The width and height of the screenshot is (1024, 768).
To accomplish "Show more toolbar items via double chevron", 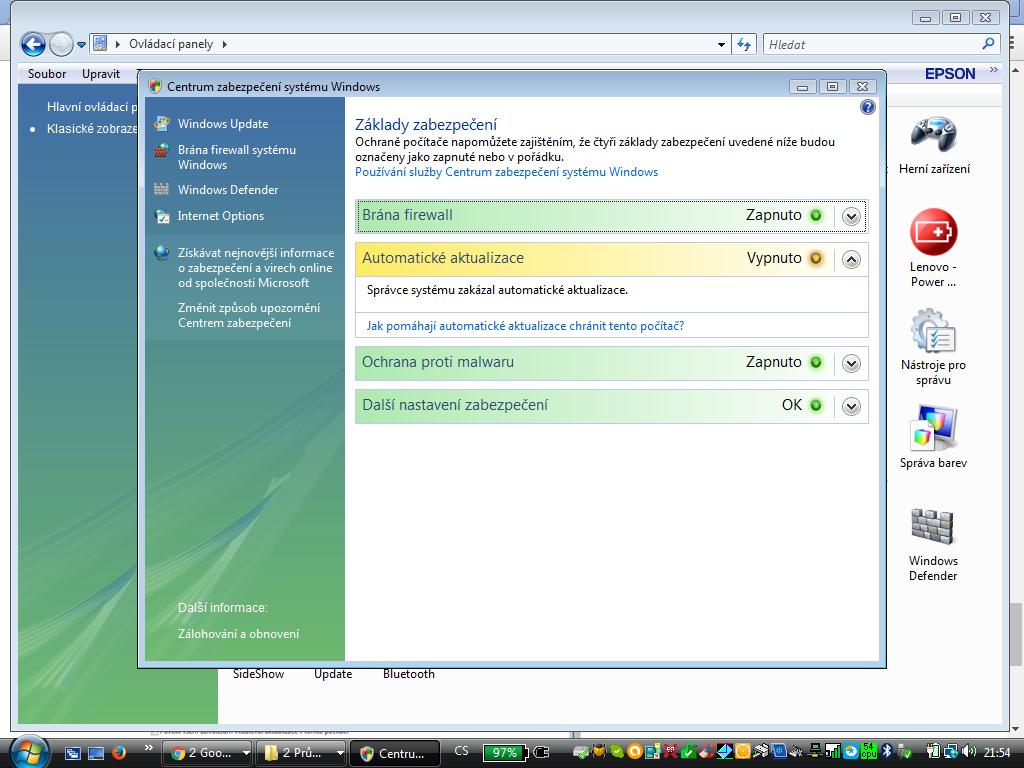I will [993, 70].
